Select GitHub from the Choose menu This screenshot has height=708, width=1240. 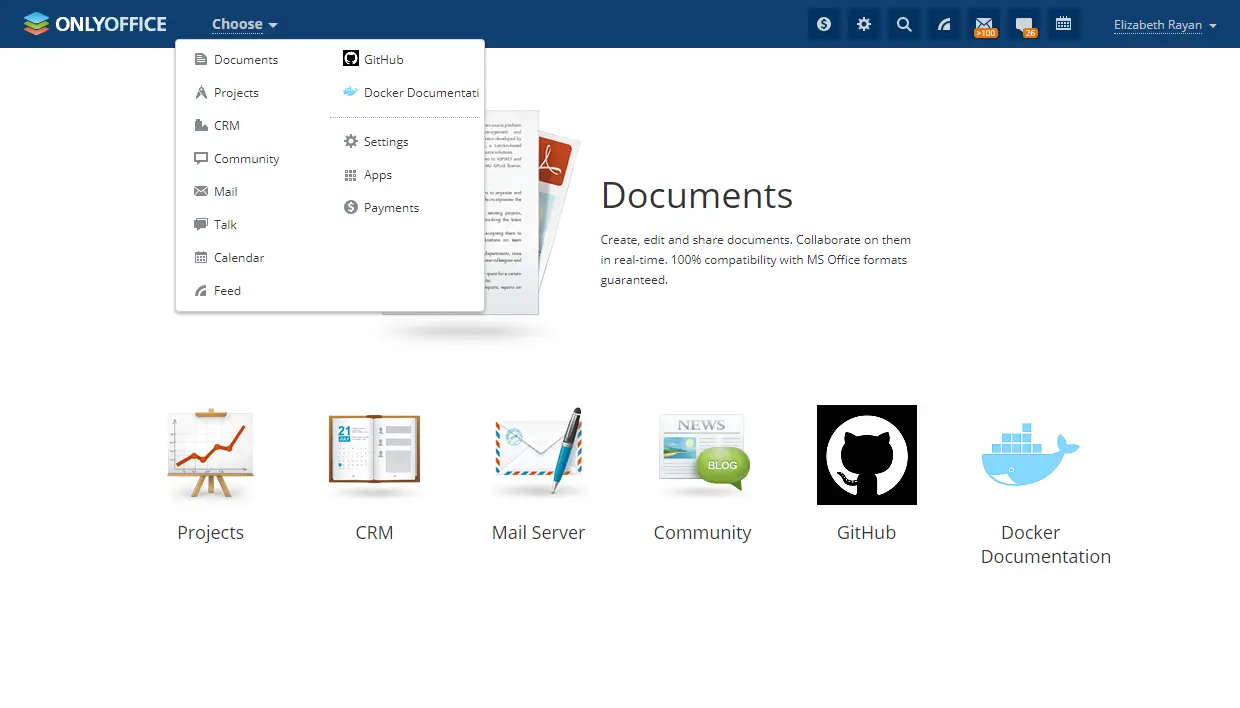[x=373, y=60]
